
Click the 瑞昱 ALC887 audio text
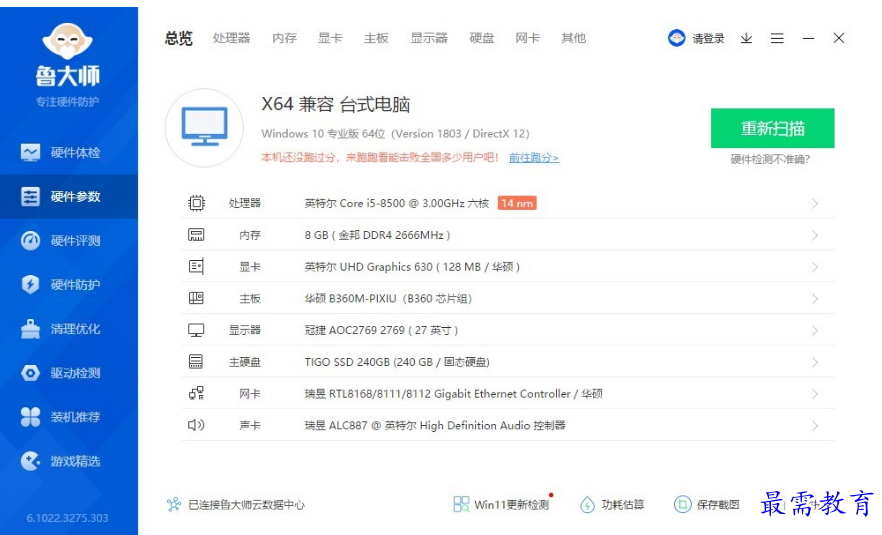click(435, 425)
